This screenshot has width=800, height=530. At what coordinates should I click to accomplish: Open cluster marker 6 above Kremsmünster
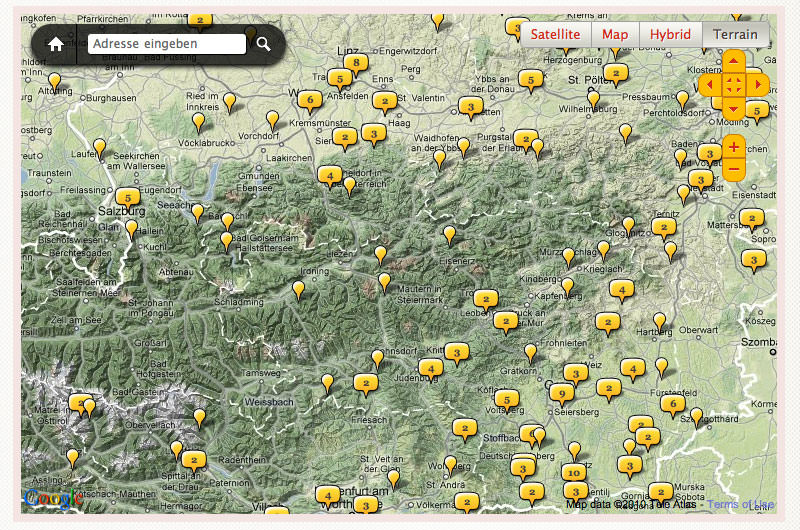click(310, 100)
